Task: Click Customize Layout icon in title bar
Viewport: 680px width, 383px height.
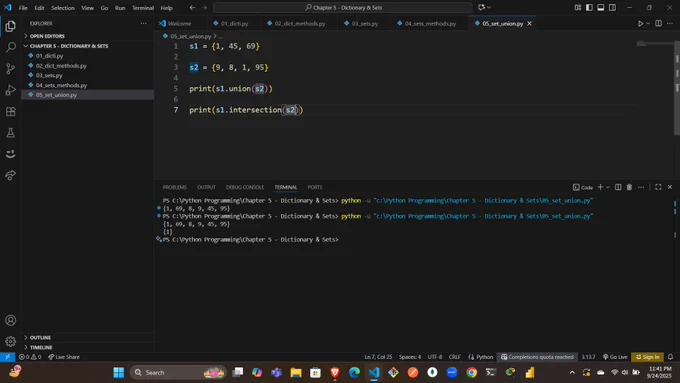Action: click(x=578, y=7)
